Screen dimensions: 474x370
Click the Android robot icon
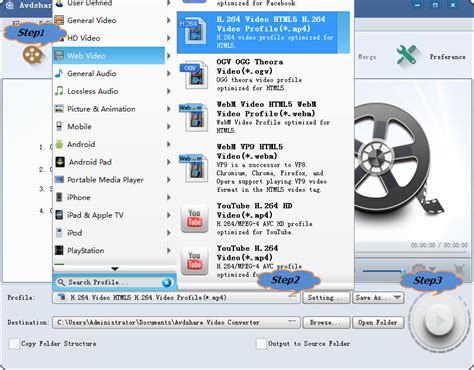[59, 144]
